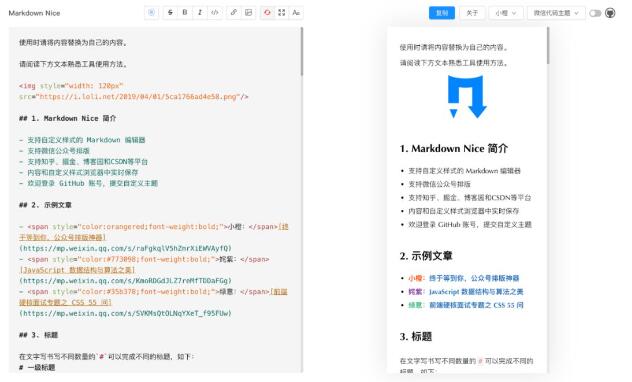
Task: Click the preview pane scrollbar
Action: (548, 46)
